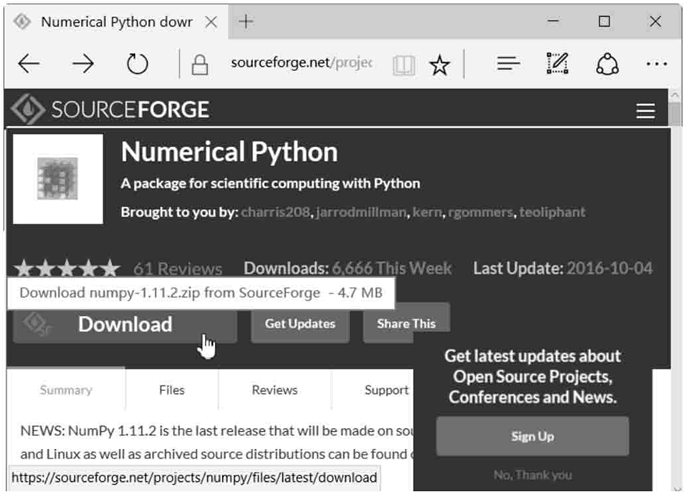The width and height of the screenshot is (684, 492).
Task: Open contributor charris208 profile
Action: click(275, 212)
